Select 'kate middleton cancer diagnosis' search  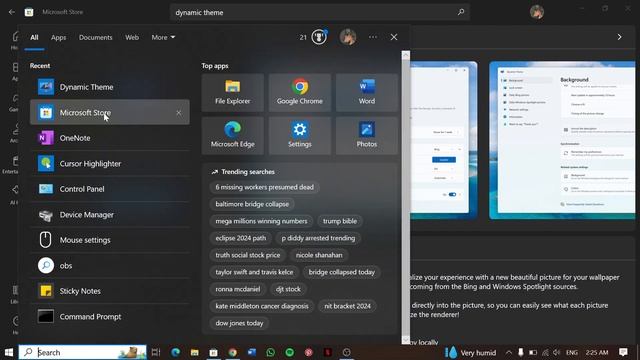tap(262, 306)
